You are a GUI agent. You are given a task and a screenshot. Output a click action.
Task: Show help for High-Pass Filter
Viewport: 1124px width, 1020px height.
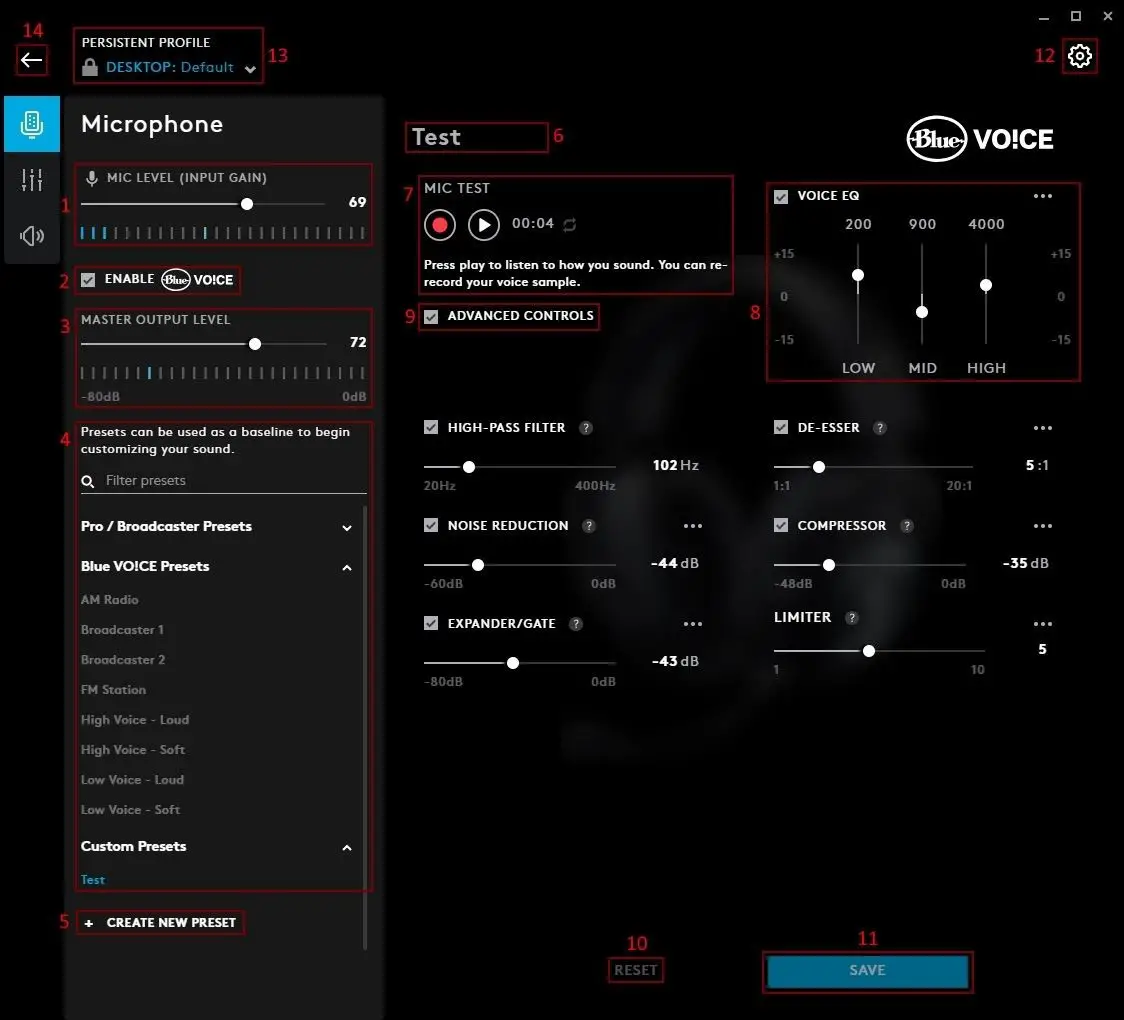(586, 428)
